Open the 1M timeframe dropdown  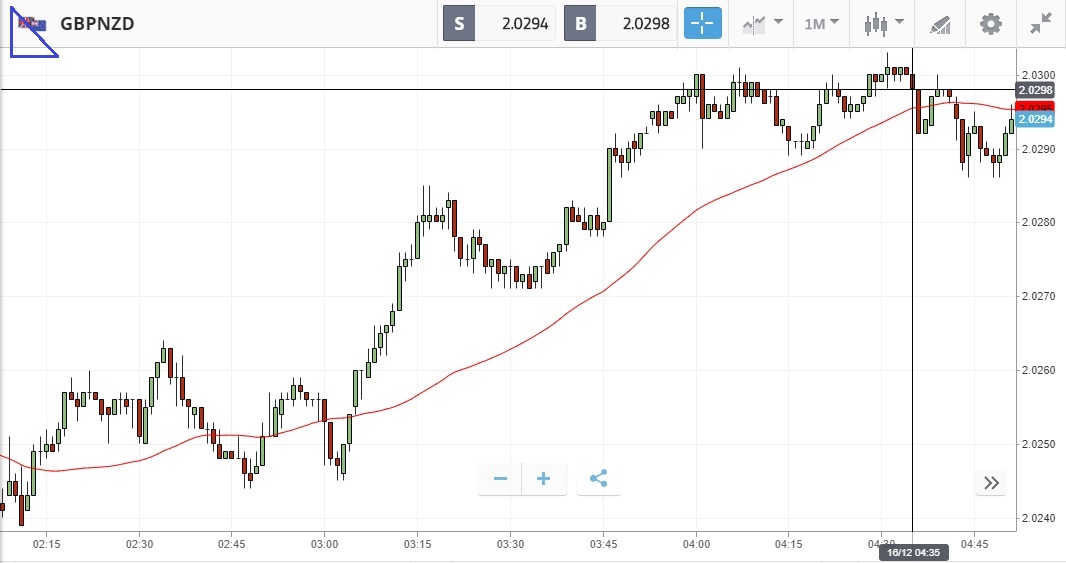[x=821, y=23]
